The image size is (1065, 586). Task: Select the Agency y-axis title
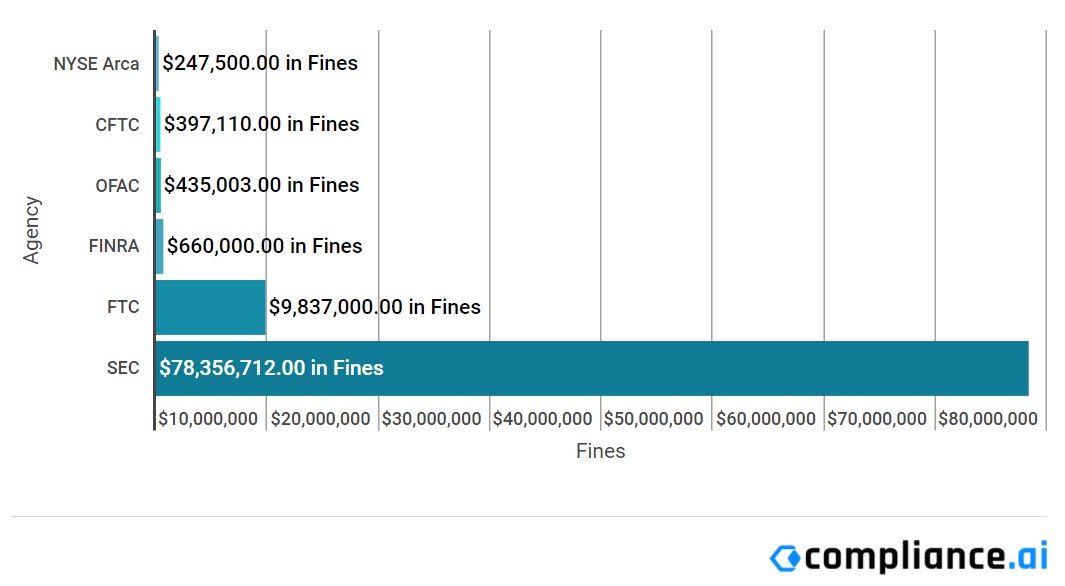(x=31, y=230)
